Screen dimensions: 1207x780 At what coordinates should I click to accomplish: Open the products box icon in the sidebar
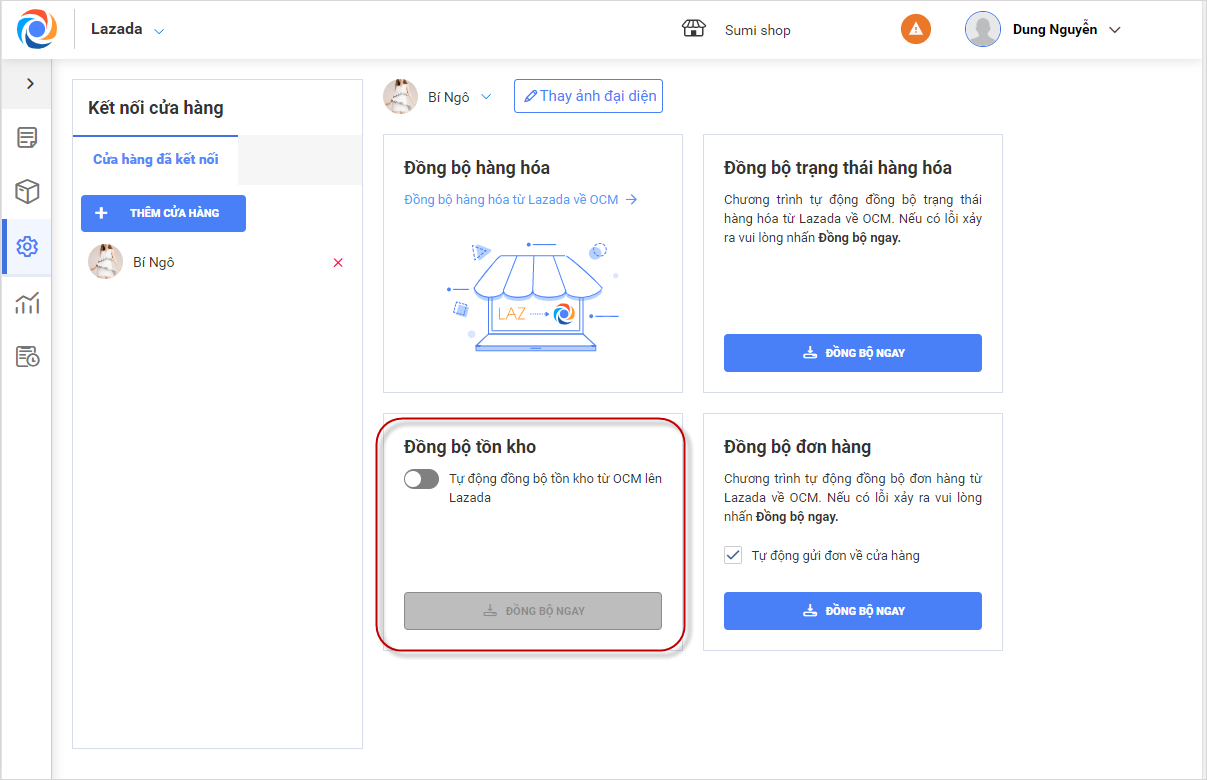pyautogui.click(x=27, y=192)
